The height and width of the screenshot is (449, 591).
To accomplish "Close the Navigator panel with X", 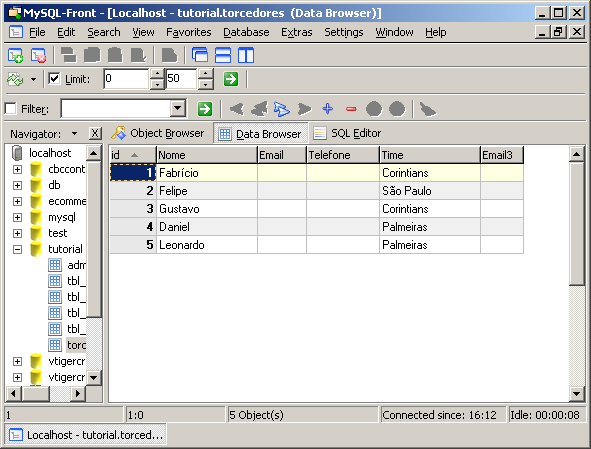I will point(95,133).
